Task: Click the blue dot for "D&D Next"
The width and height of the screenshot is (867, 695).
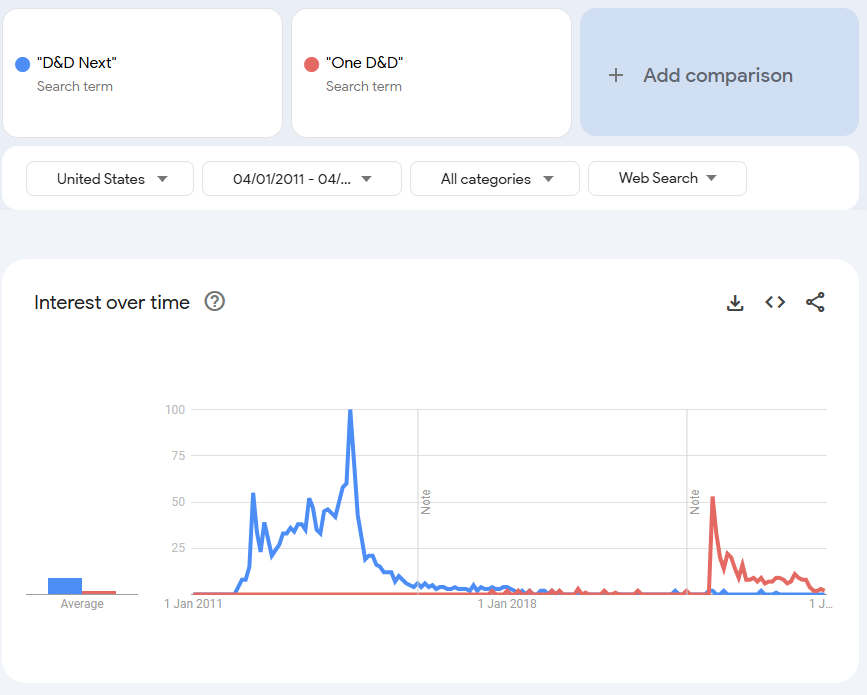Action: pos(23,64)
